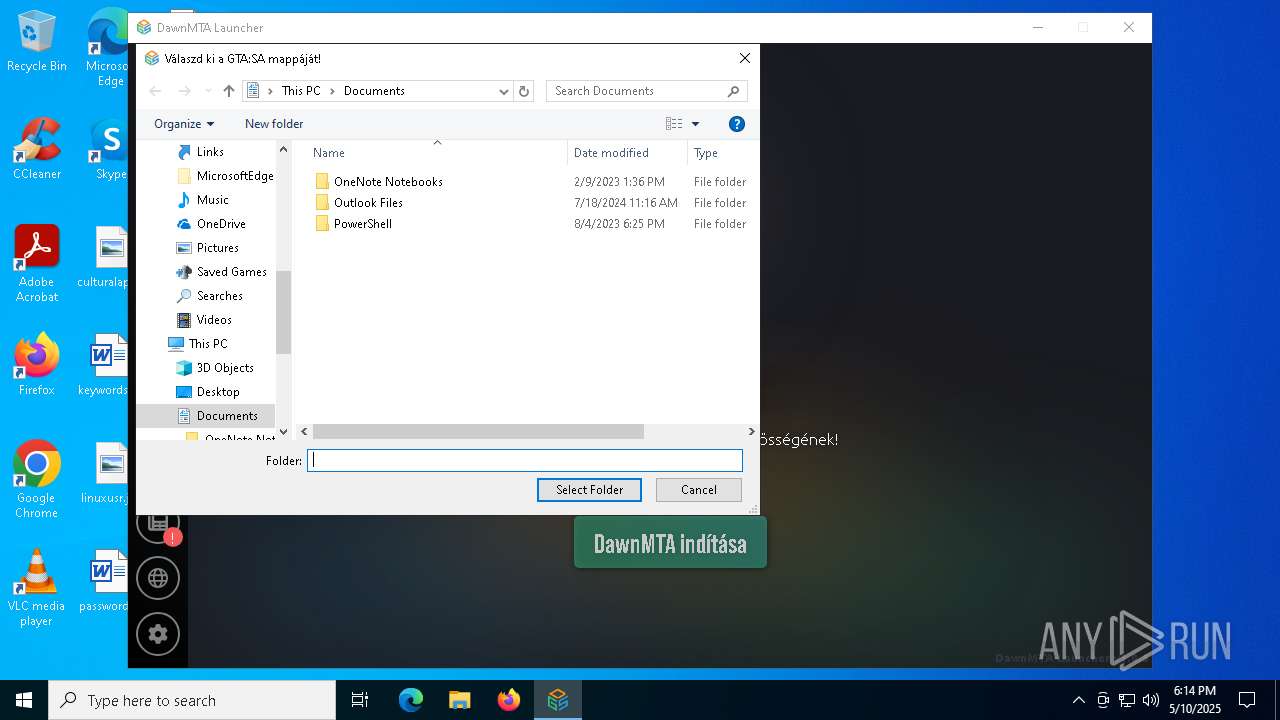Select Videos in the navigation tree
This screenshot has height=720, width=1280.
tap(214, 320)
